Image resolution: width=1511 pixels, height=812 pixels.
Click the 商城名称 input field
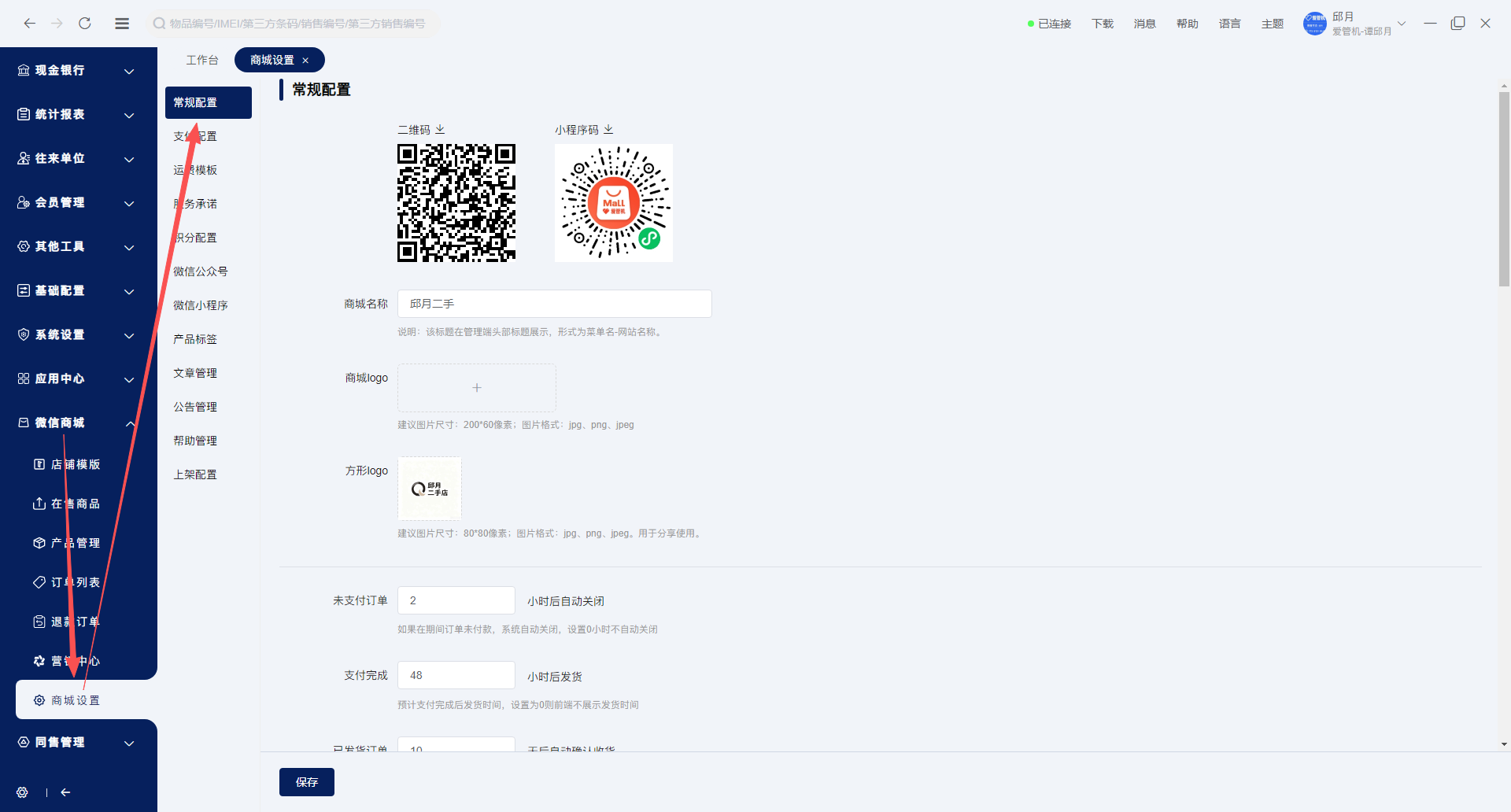[x=555, y=304]
